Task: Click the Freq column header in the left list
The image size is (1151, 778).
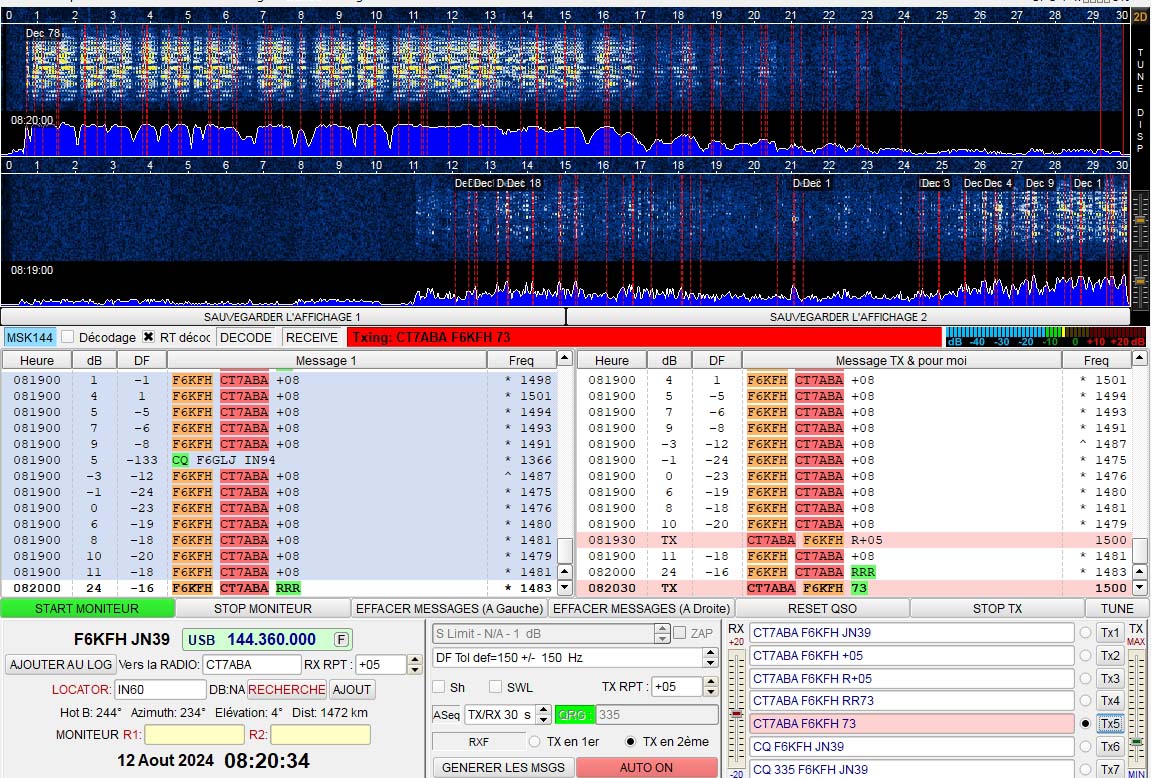Action: pos(521,360)
